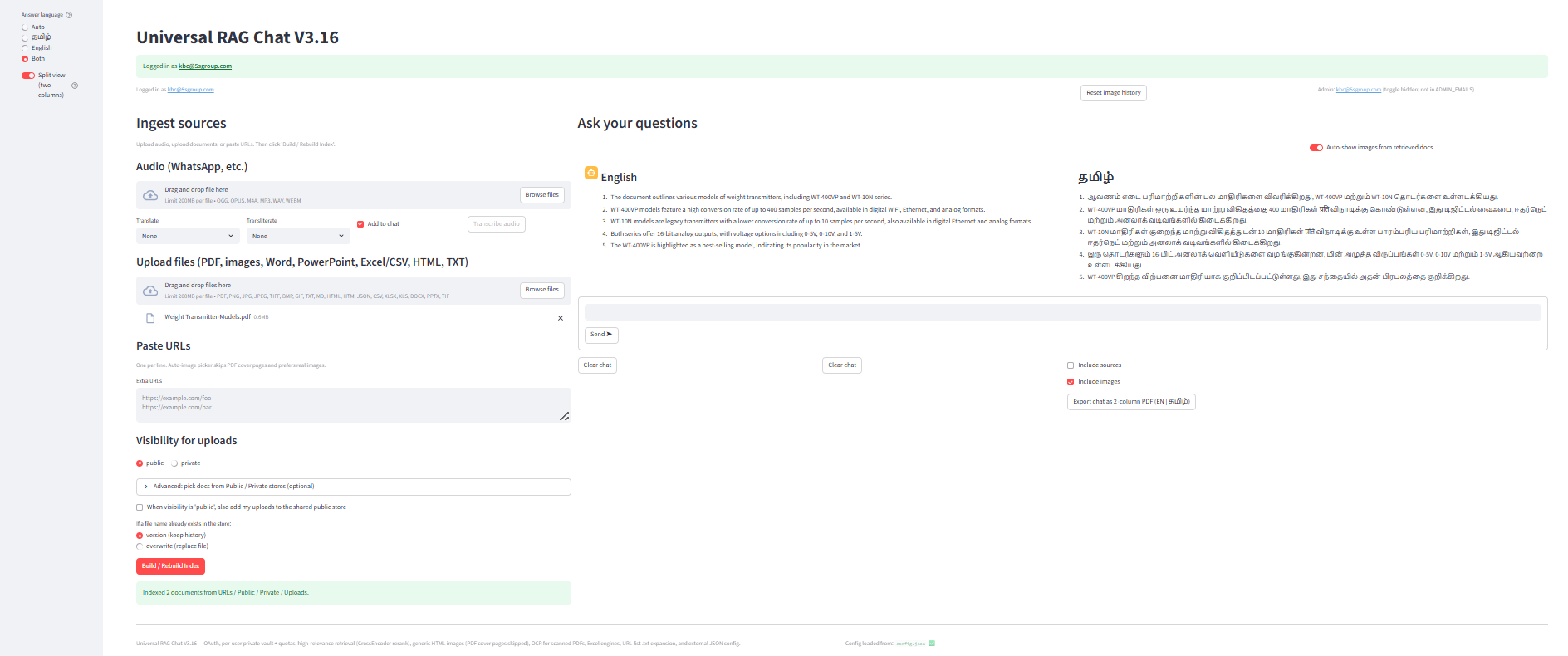Open the Translate dropdown
1568x656 pixels.
pyautogui.click(x=188, y=237)
